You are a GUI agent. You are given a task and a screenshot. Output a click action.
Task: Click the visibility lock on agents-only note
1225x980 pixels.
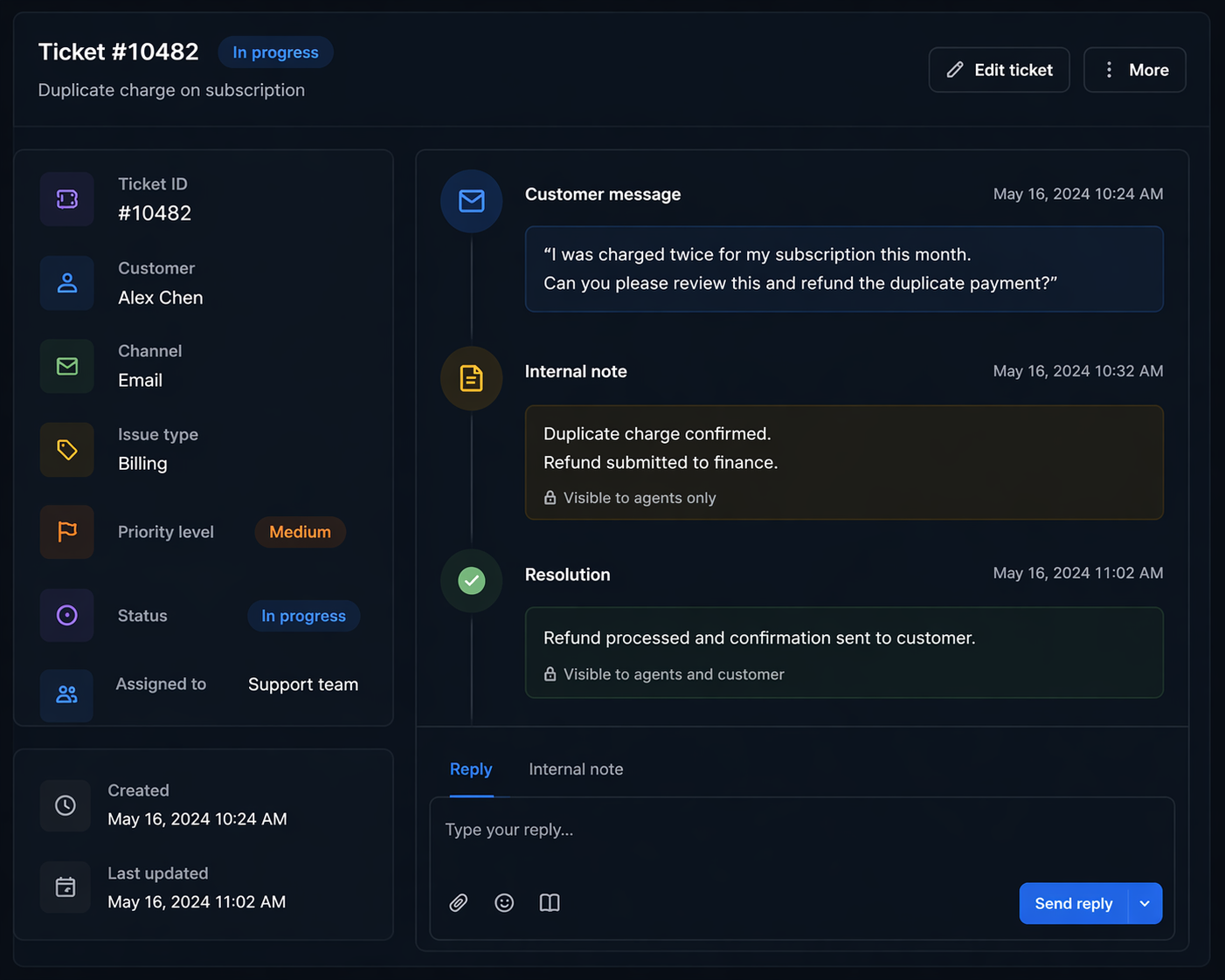[x=550, y=497]
